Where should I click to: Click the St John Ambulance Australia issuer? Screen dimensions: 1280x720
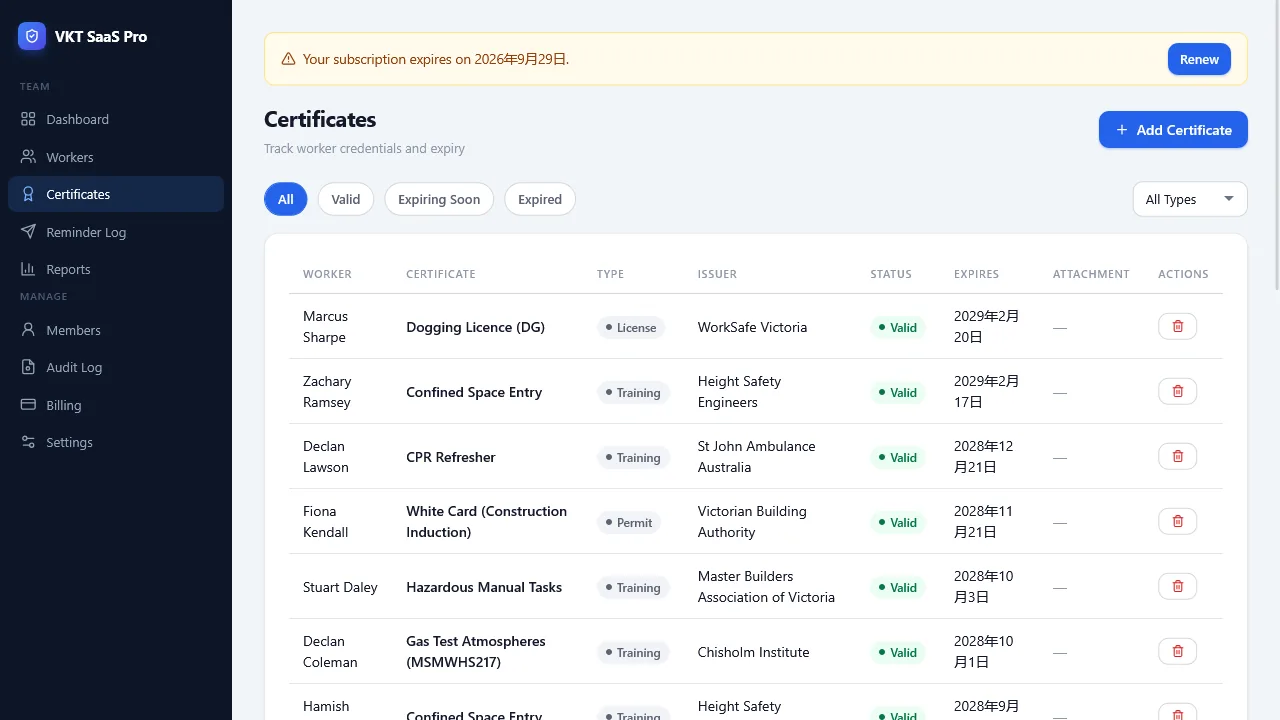pyautogui.click(x=757, y=457)
